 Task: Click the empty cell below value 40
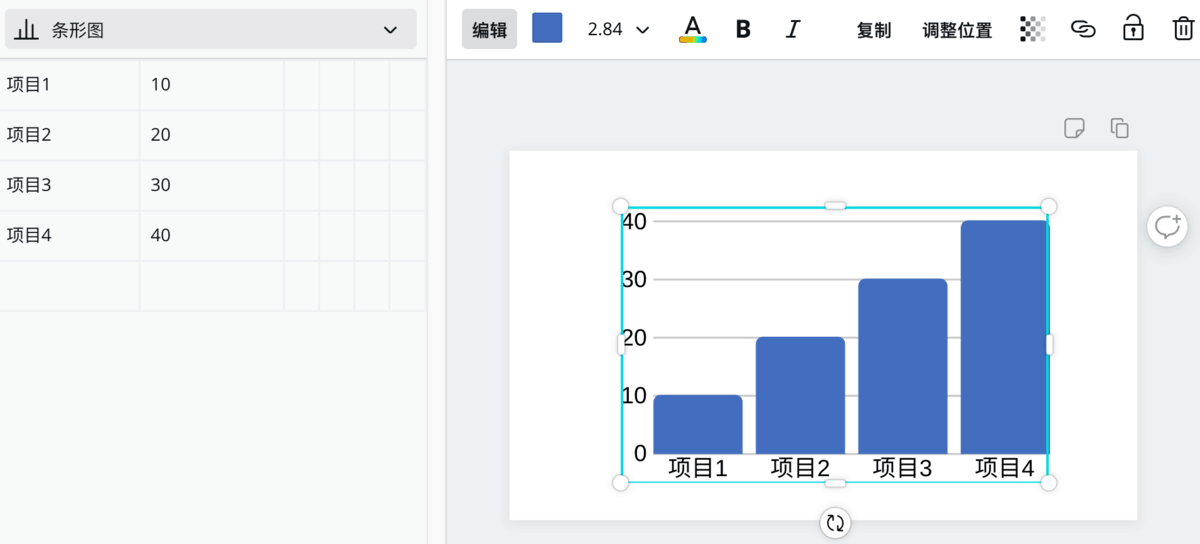pos(212,286)
